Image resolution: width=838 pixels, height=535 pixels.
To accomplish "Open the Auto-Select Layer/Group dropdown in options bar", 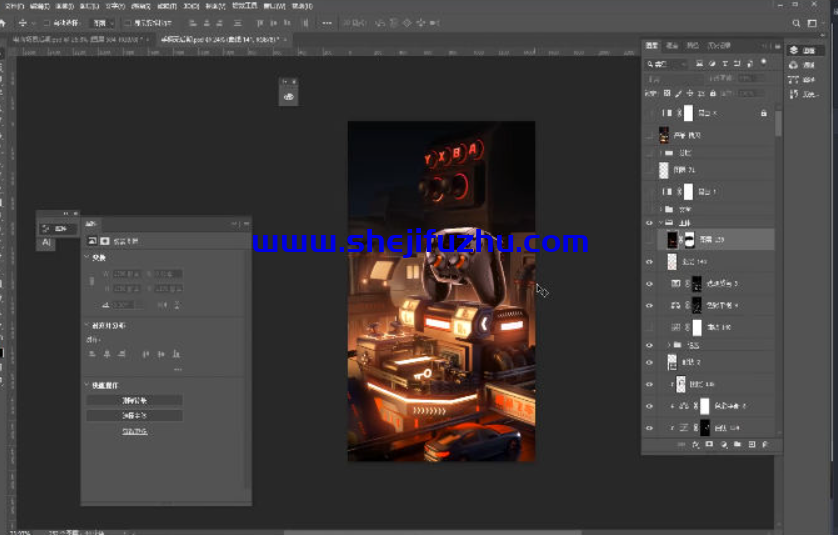I will click(104, 23).
